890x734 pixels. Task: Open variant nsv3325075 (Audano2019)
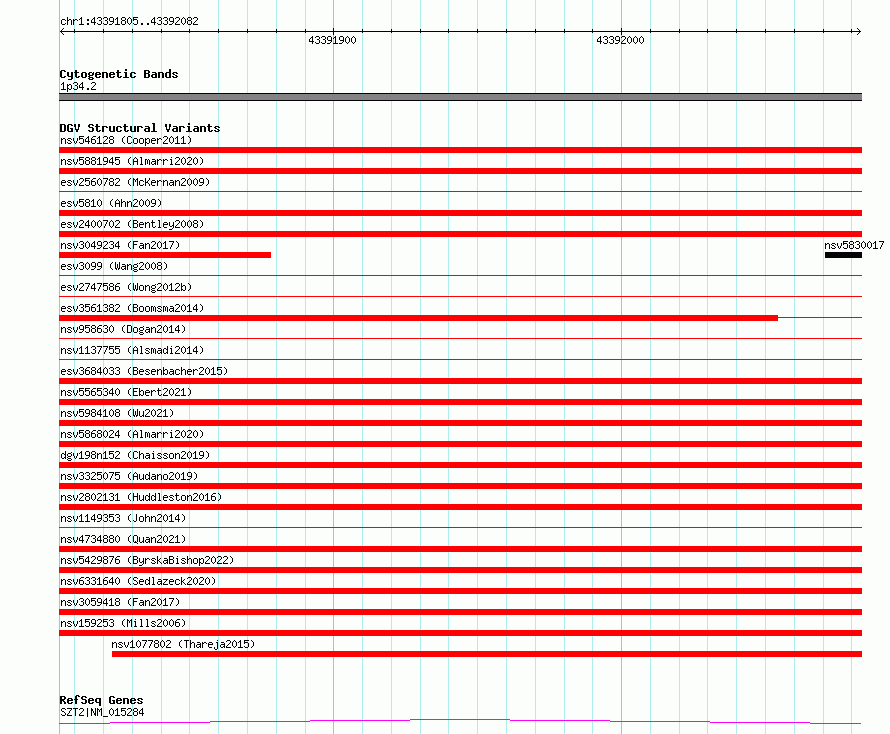pos(129,476)
